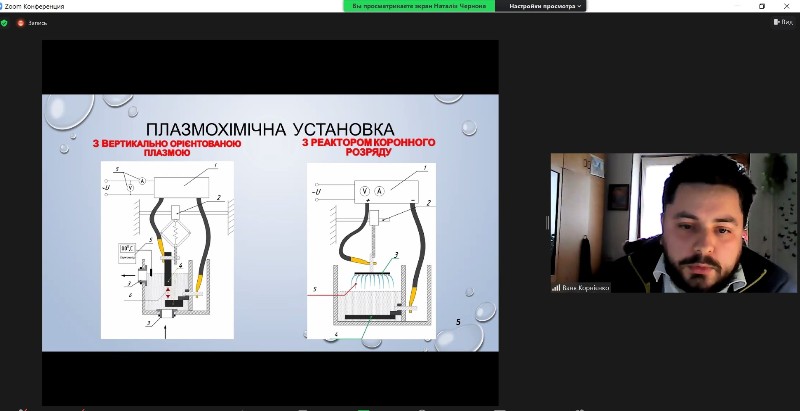Click the signal strength icon beside participant name
Image resolution: width=800 pixels, height=411 pixels.
(556, 288)
